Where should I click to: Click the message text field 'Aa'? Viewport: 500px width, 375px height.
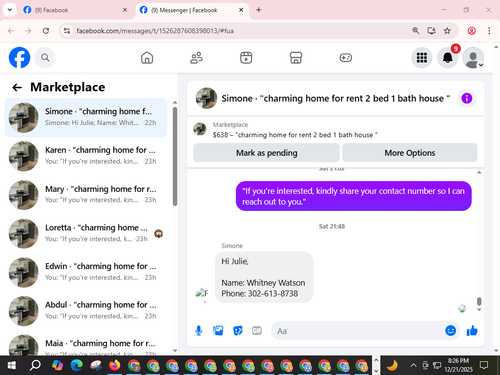[357, 331]
